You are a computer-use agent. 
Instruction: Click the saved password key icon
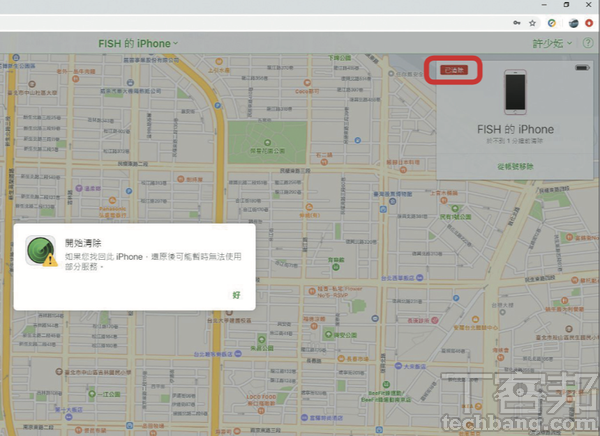point(517,23)
